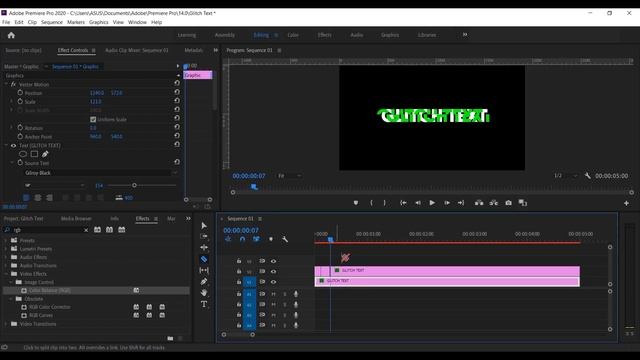Reset the Position parameter
This screenshot has width=640, height=360.
tap(177, 92)
